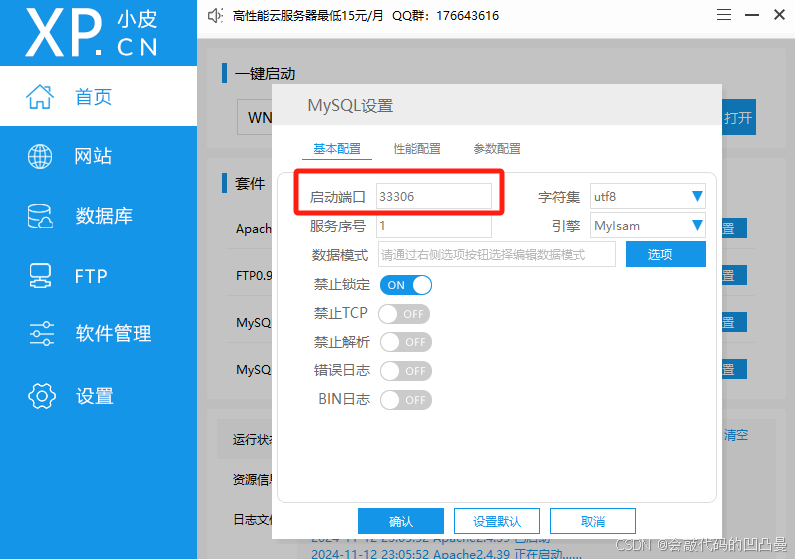Click the 引擎 label
Viewport: 795px width, 559px height.
tap(565, 226)
